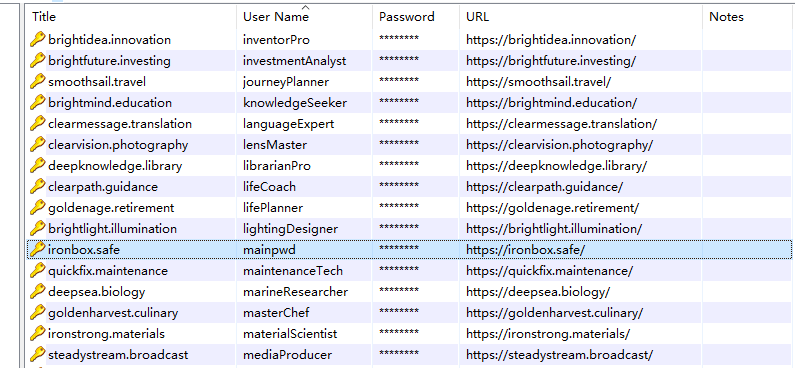
Task: Click user name languageExpert
Action: tap(288, 124)
